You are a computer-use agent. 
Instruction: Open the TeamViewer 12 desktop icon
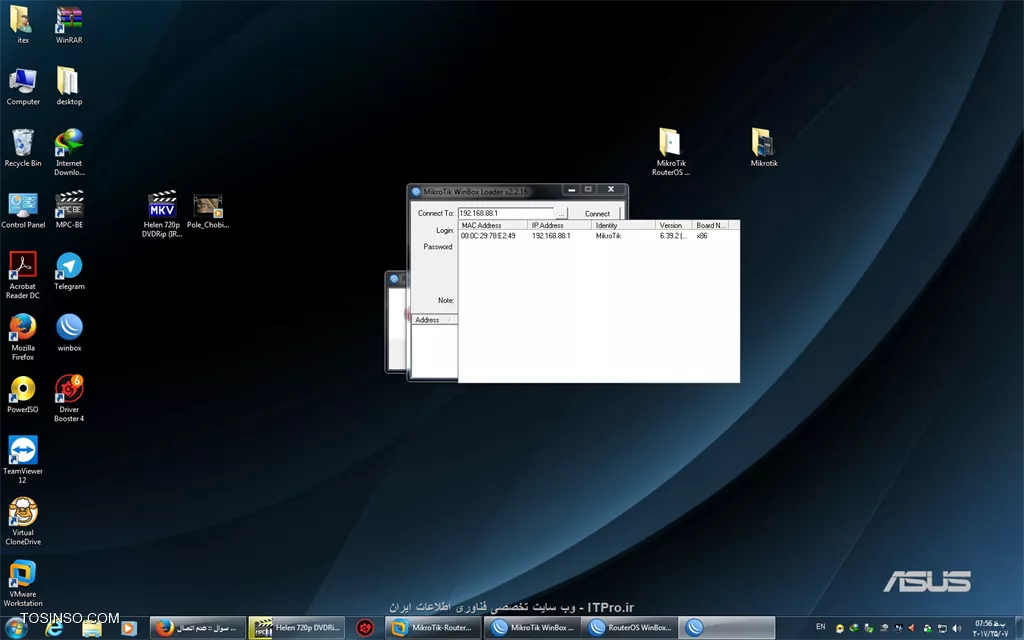point(22,452)
